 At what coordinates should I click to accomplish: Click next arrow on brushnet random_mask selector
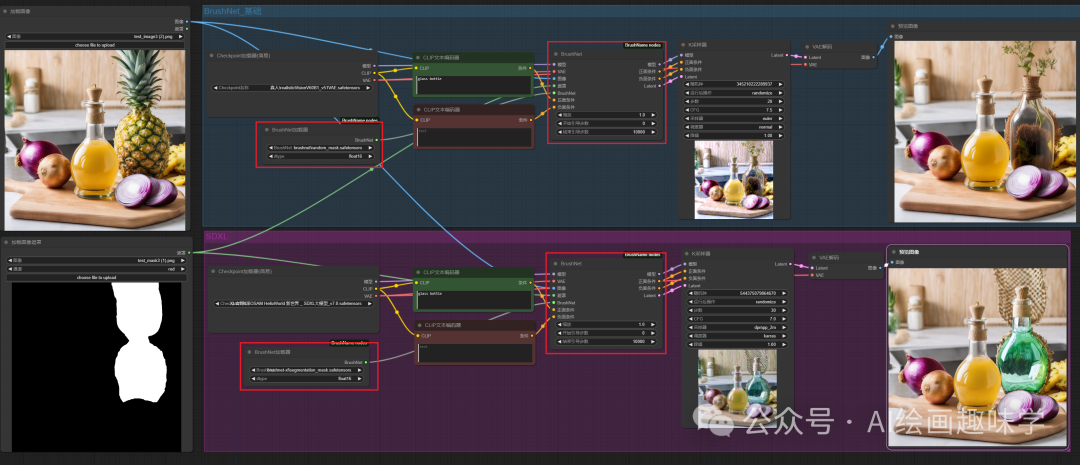[x=370, y=147]
